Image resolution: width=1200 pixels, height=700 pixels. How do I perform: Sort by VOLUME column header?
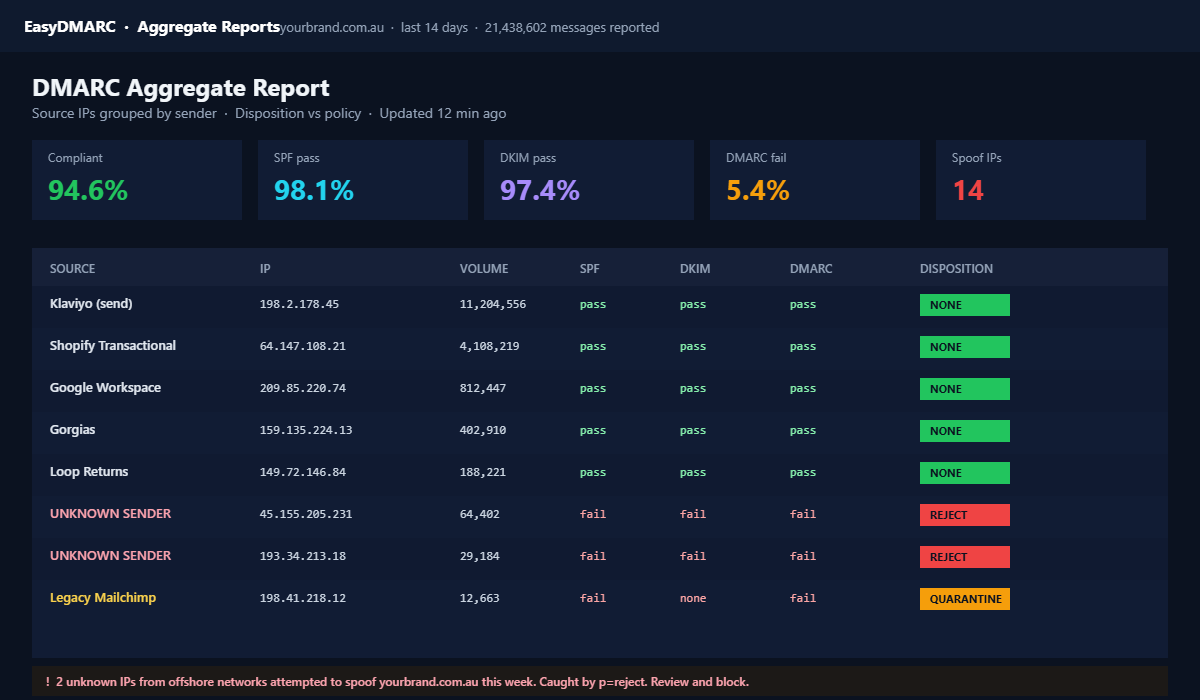(x=484, y=269)
